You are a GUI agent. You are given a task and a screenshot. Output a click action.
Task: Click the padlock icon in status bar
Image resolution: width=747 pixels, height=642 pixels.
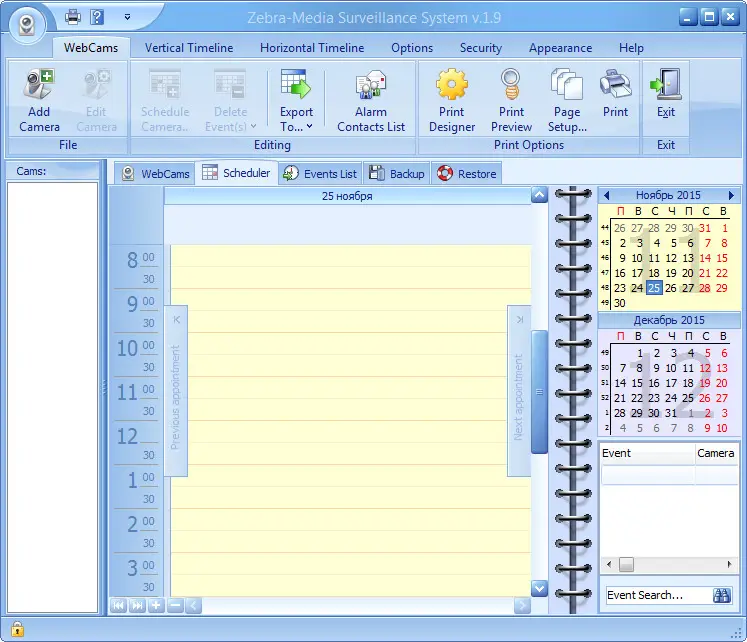pyautogui.click(x=17, y=629)
